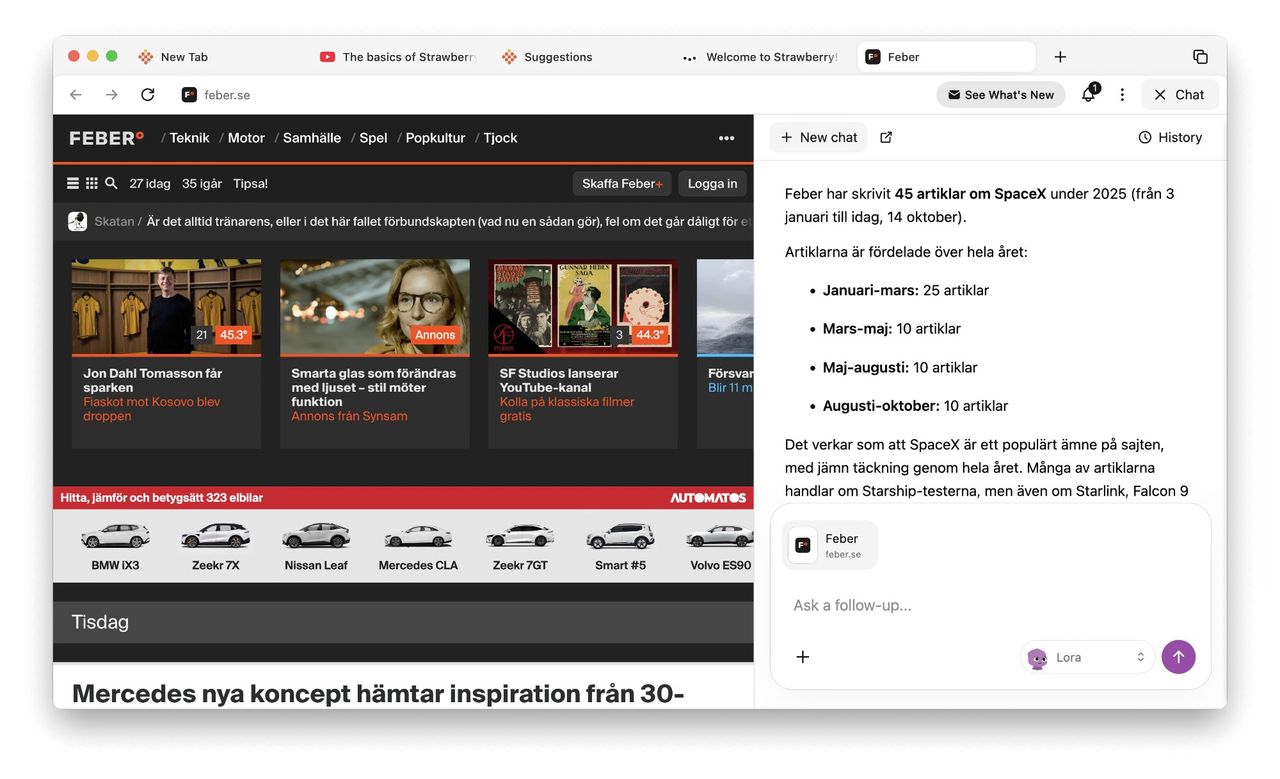Send the follow-up with the arrow button
Image resolution: width=1280 pixels, height=779 pixels.
tap(1178, 657)
